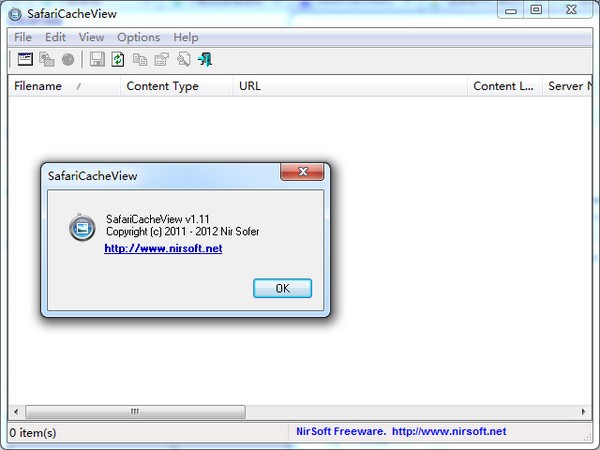Click the Properties toolbar icon
This screenshot has width=600, height=450.
pyautogui.click(x=161, y=59)
